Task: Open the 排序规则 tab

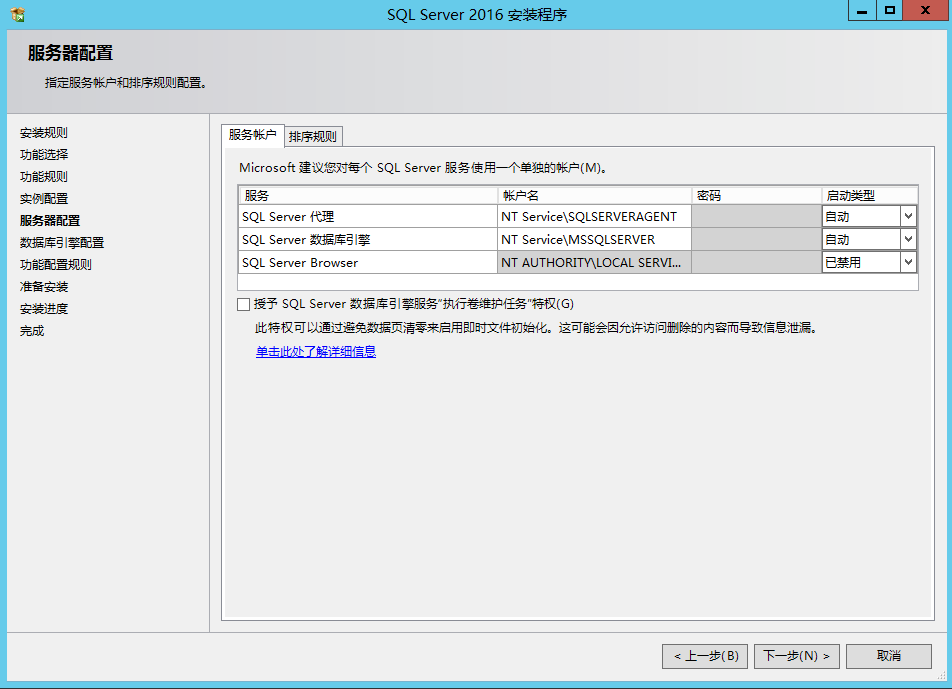Action: (x=313, y=137)
